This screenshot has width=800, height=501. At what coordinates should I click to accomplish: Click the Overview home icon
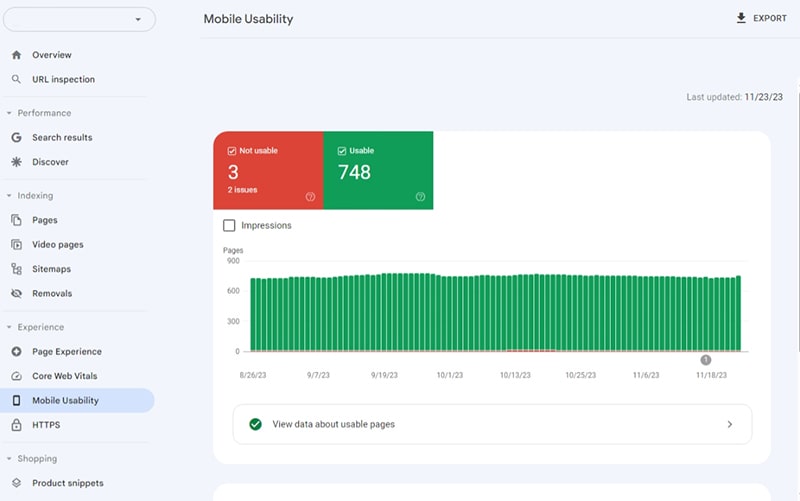pos(16,55)
